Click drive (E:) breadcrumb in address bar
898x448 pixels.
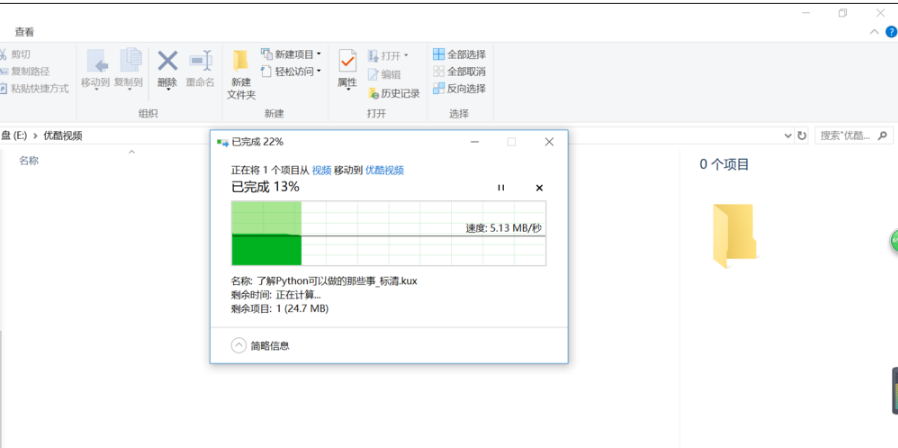click(14, 136)
